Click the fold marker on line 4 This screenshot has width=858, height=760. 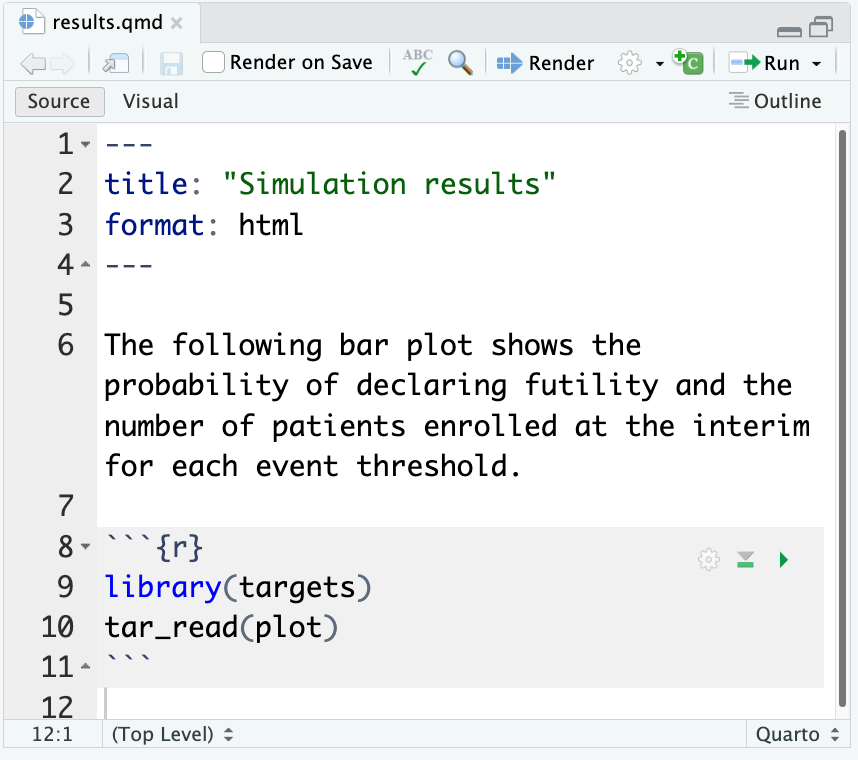point(85,265)
